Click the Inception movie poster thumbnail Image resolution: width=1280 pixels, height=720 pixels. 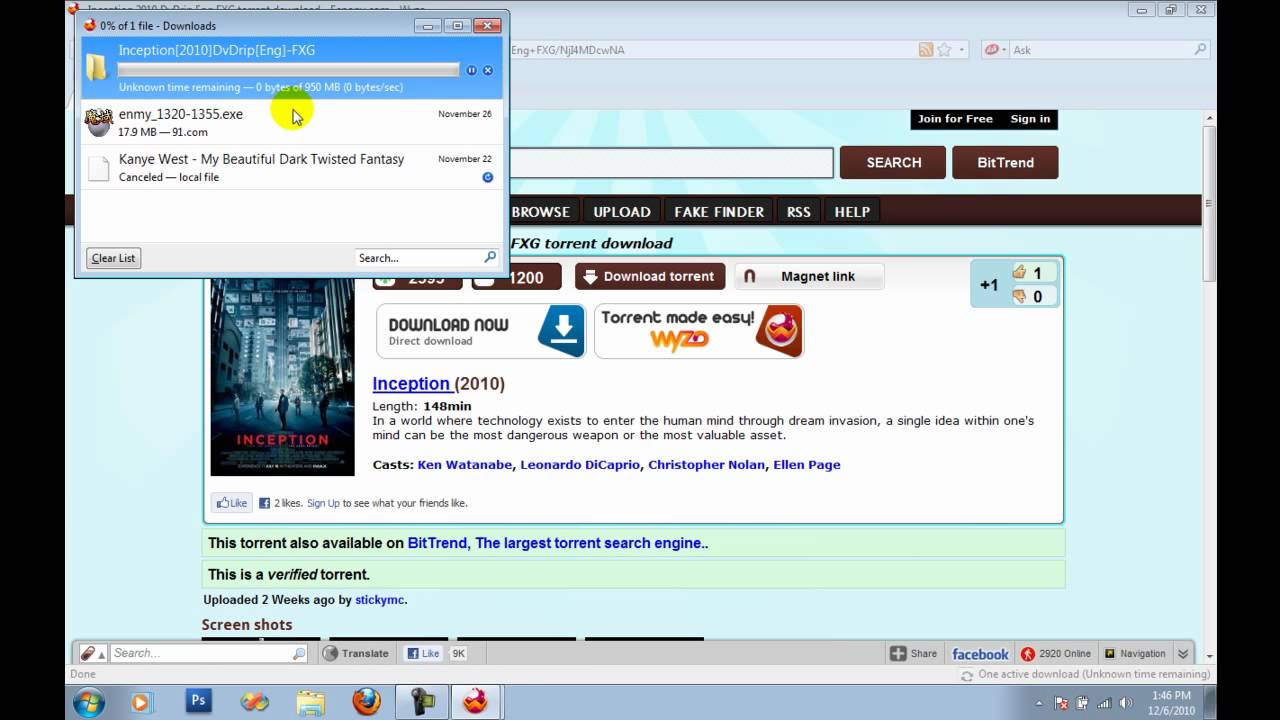pyautogui.click(x=282, y=377)
